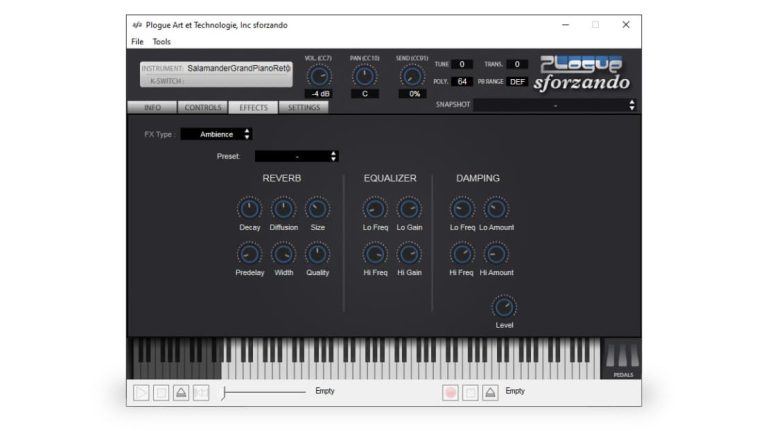Adjust the Vol (CC7) knob
Viewport: 768px width, 431px height.
pyautogui.click(x=319, y=76)
